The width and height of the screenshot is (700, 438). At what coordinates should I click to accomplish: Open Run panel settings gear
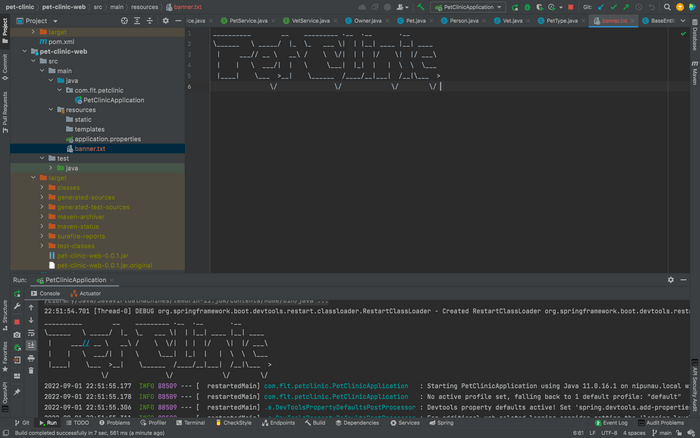(671, 280)
